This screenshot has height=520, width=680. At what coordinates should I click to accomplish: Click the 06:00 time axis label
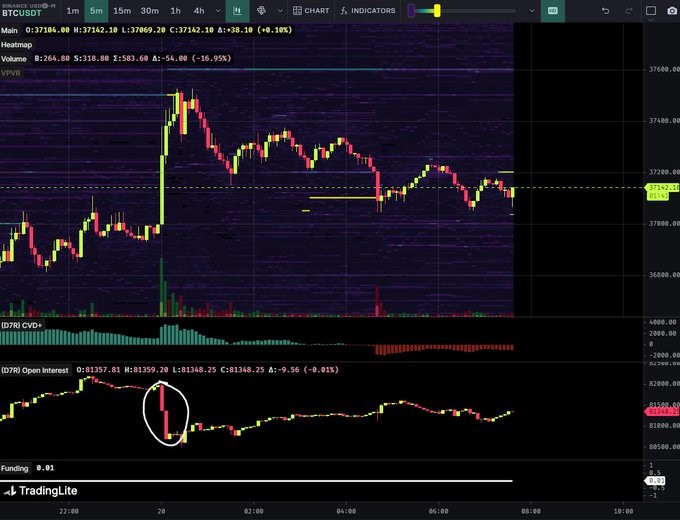(x=438, y=511)
